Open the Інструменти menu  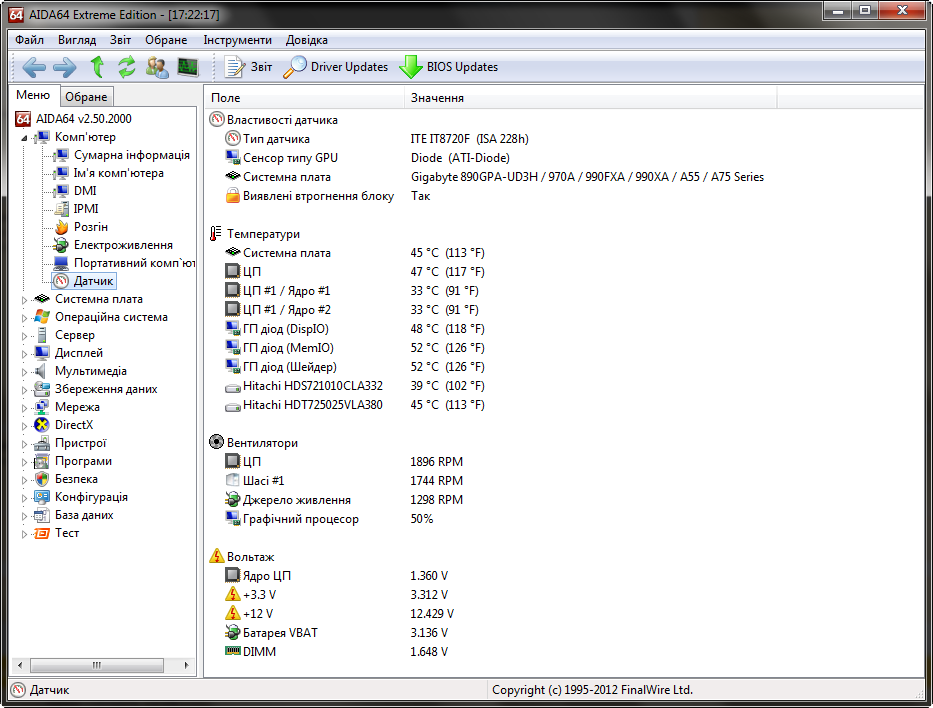pos(237,40)
